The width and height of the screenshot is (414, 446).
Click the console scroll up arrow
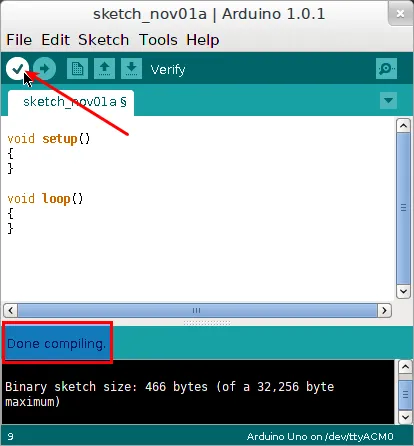coord(406,367)
